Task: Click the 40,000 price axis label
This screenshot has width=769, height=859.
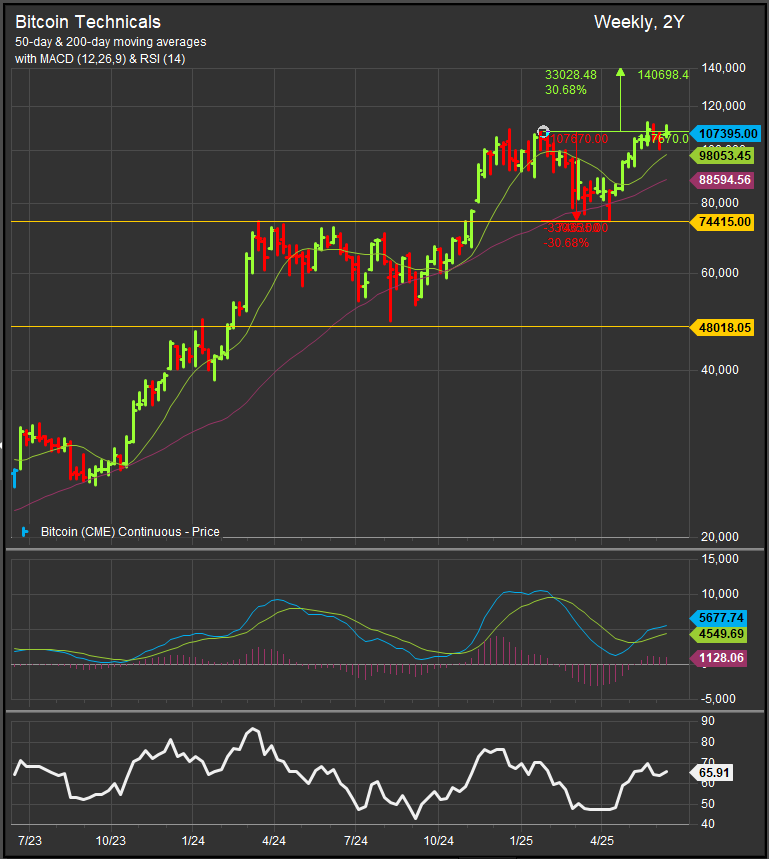Action: point(720,370)
